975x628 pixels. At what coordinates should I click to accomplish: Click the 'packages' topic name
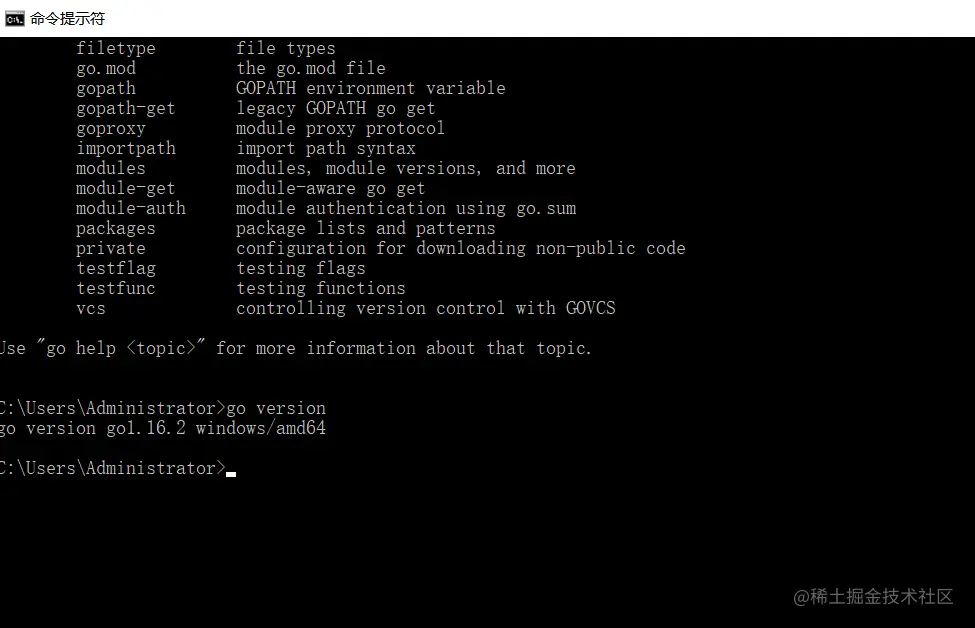pyautogui.click(x=115, y=228)
